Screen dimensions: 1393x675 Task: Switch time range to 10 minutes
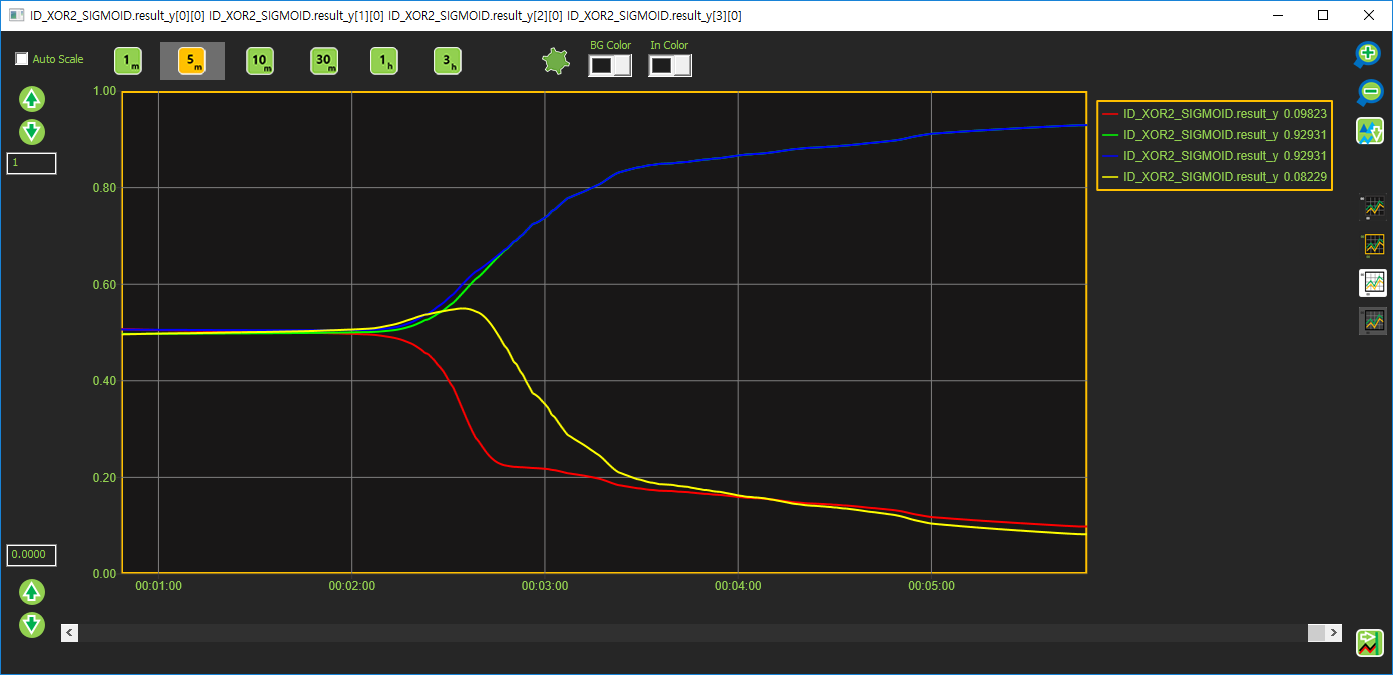tap(260, 62)
